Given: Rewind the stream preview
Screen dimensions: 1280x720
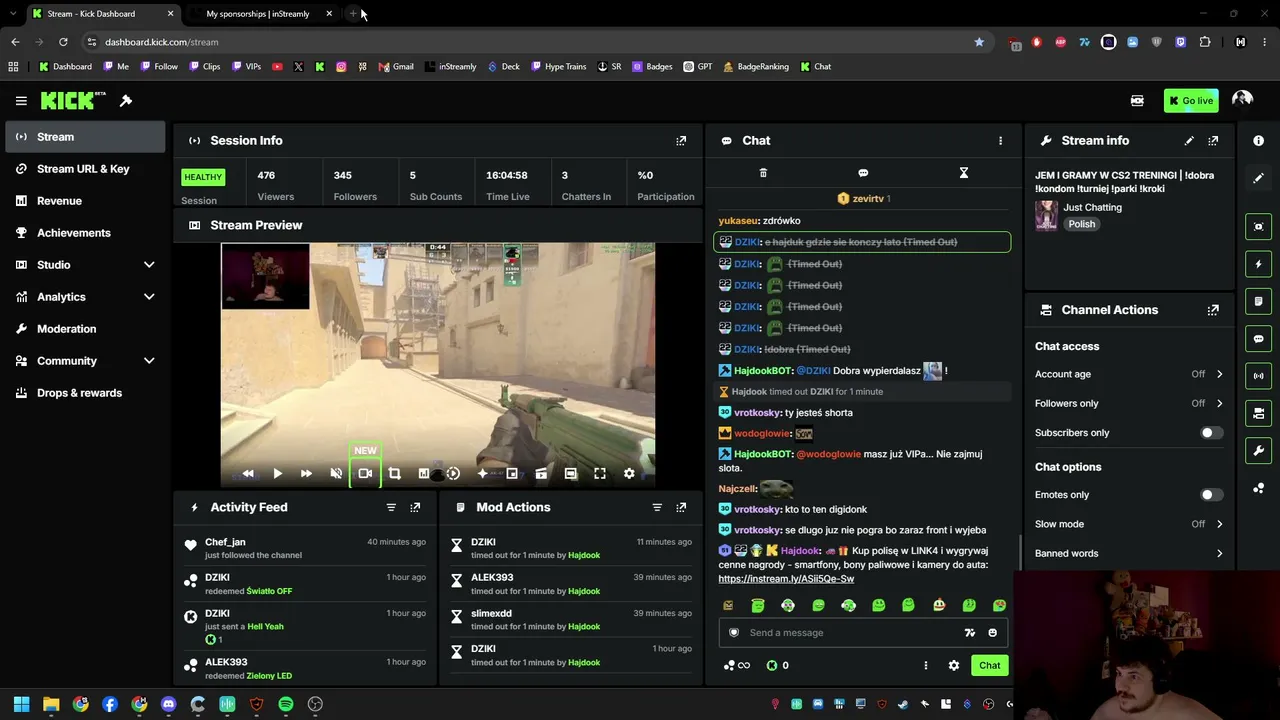Looking at the screenshot, I should [x=248, y=473].
